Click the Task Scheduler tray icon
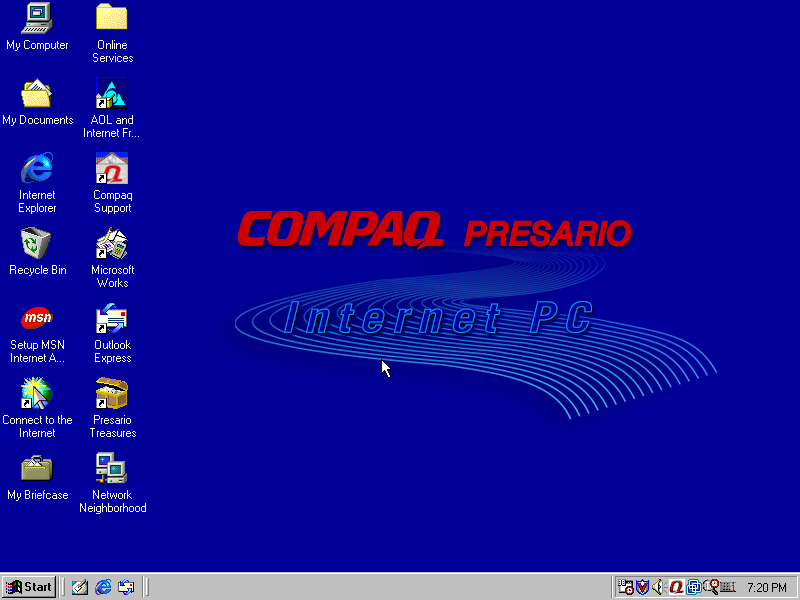This screenshot has height=600, width=800. [626, 587]
